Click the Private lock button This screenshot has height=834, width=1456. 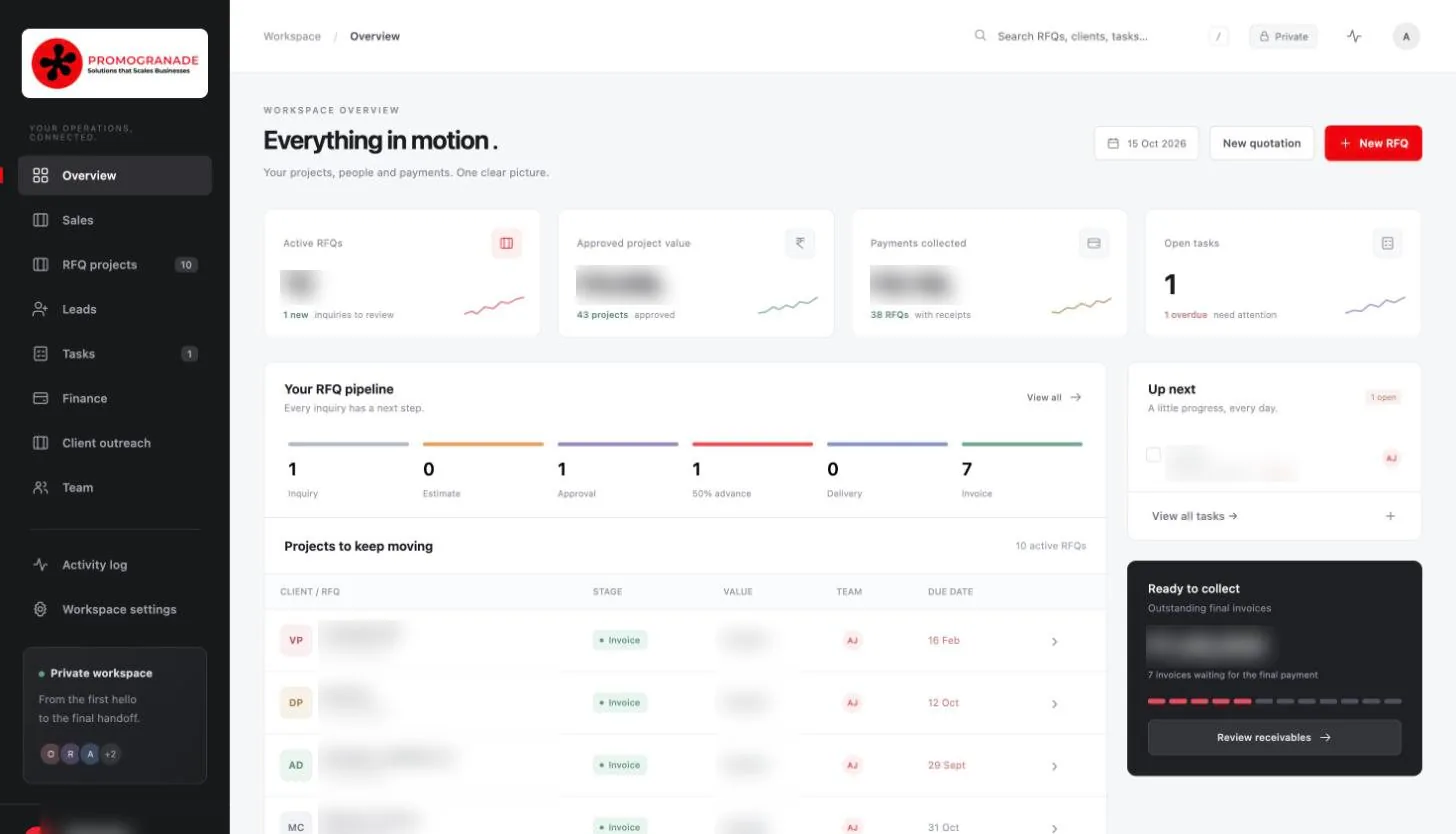click(1283, 37)
